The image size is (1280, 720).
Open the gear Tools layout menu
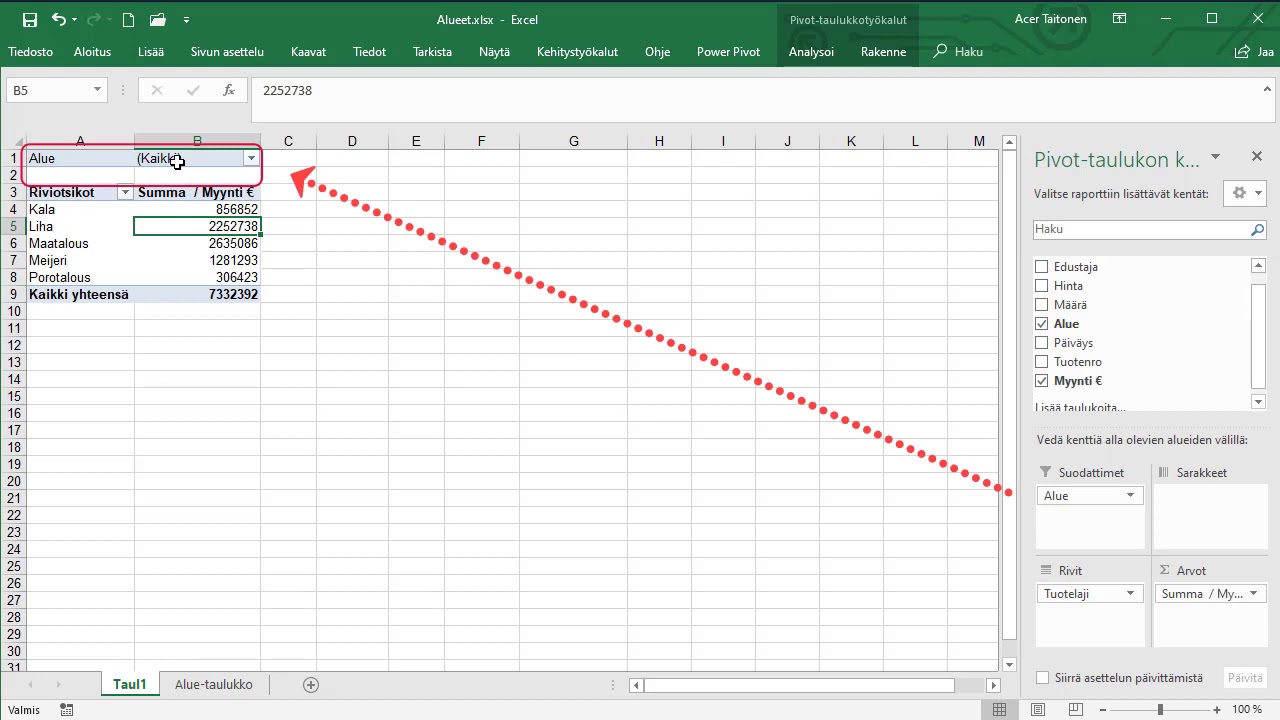point(1245,193)
